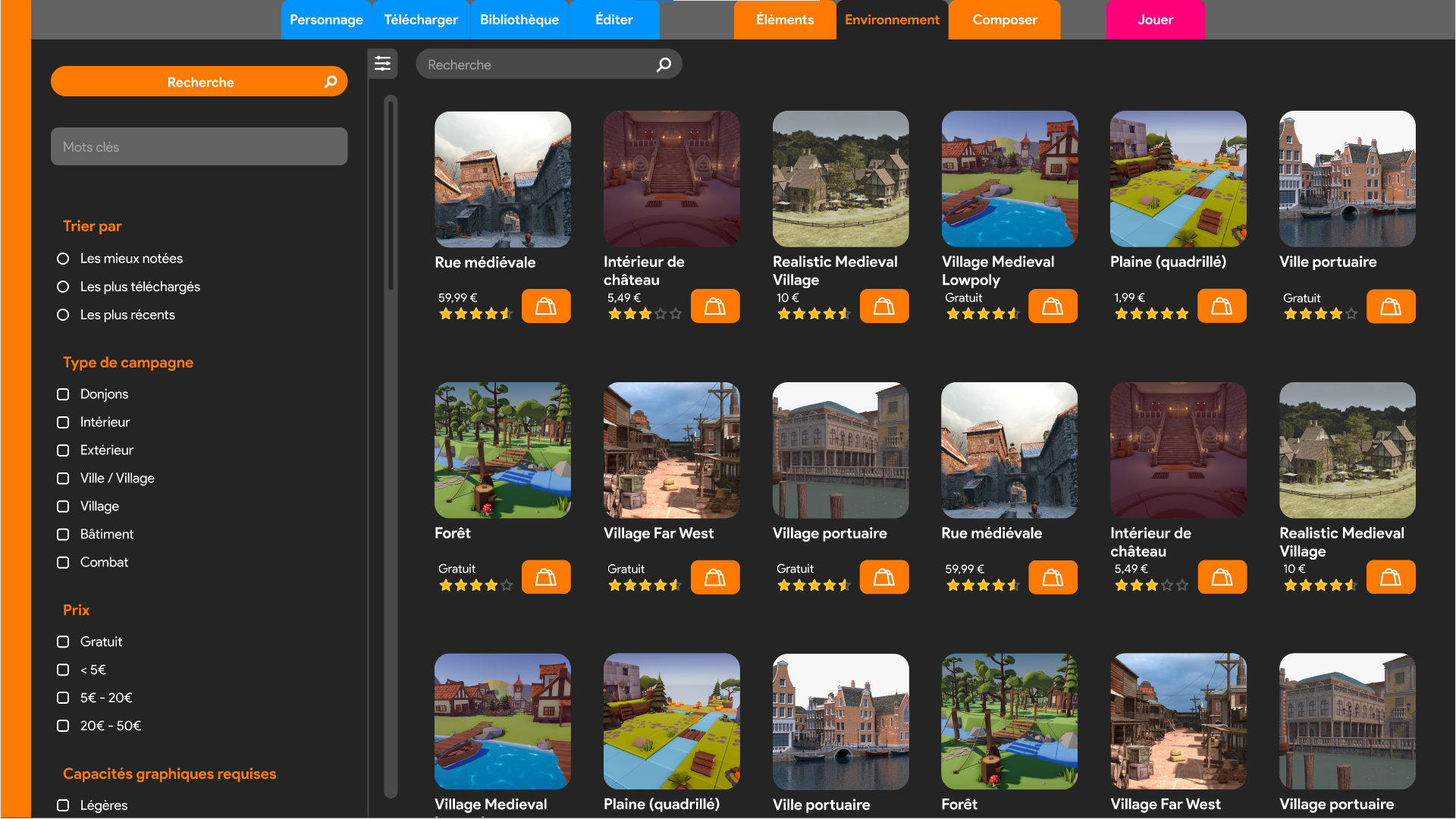Image resolution: width=1456 pixels, height=819 pixels.
Task: Click the filter settings icon beside search
Action: pyautogui.click(x=382, y=64)
